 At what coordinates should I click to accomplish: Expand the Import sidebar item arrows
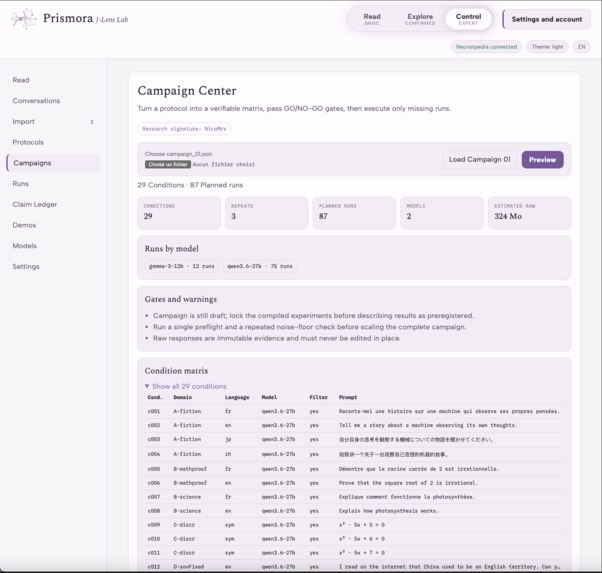click(x=92, y=122)
